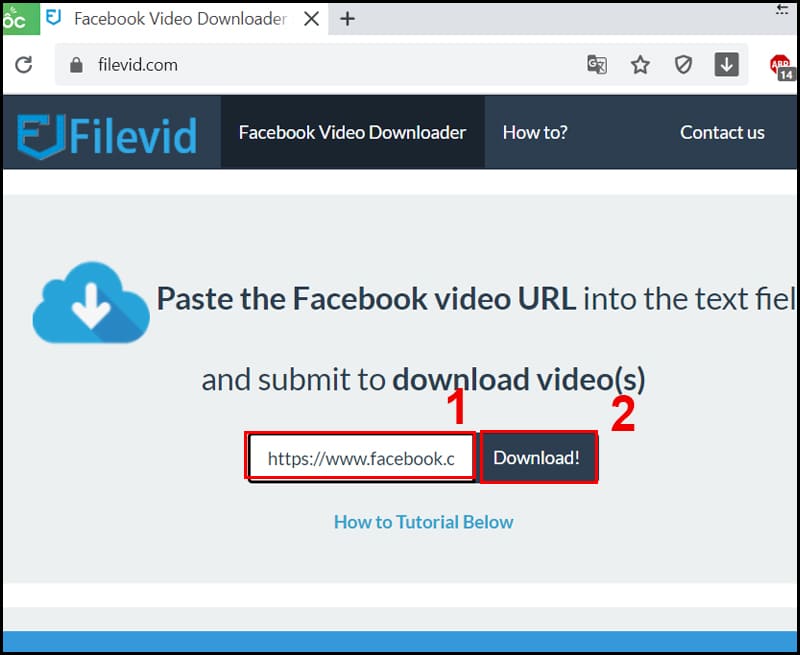Viewport: 800px width, 655px height.
Task: Follow the How to Tutorial Below link
Action: tap(423, 522)
